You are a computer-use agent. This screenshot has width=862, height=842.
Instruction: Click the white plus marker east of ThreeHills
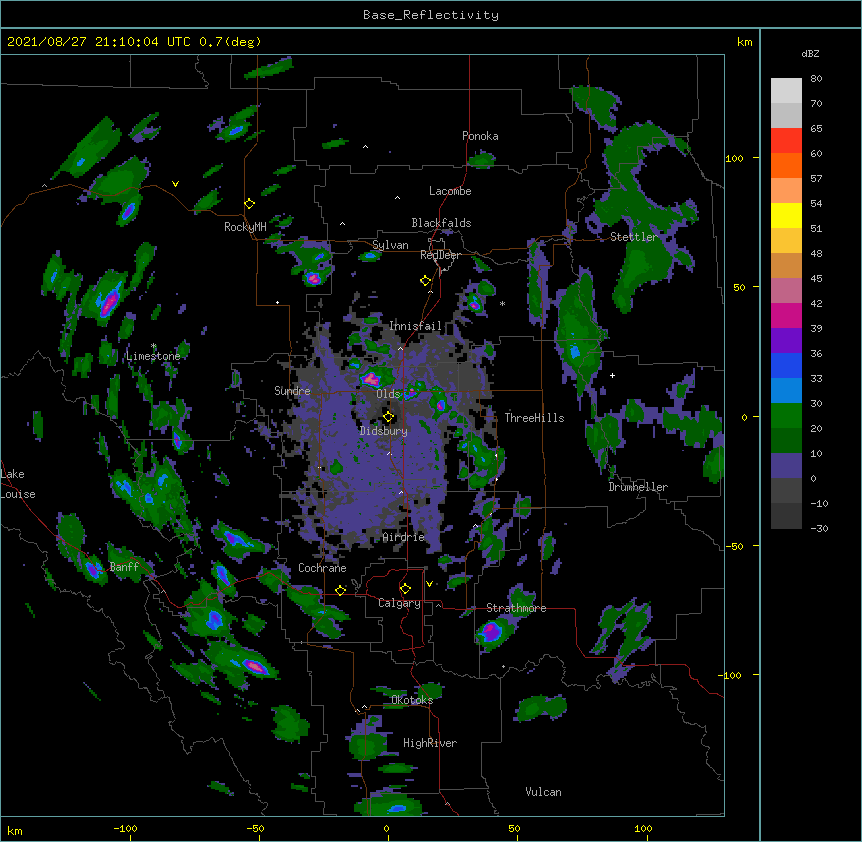[612, 375]
